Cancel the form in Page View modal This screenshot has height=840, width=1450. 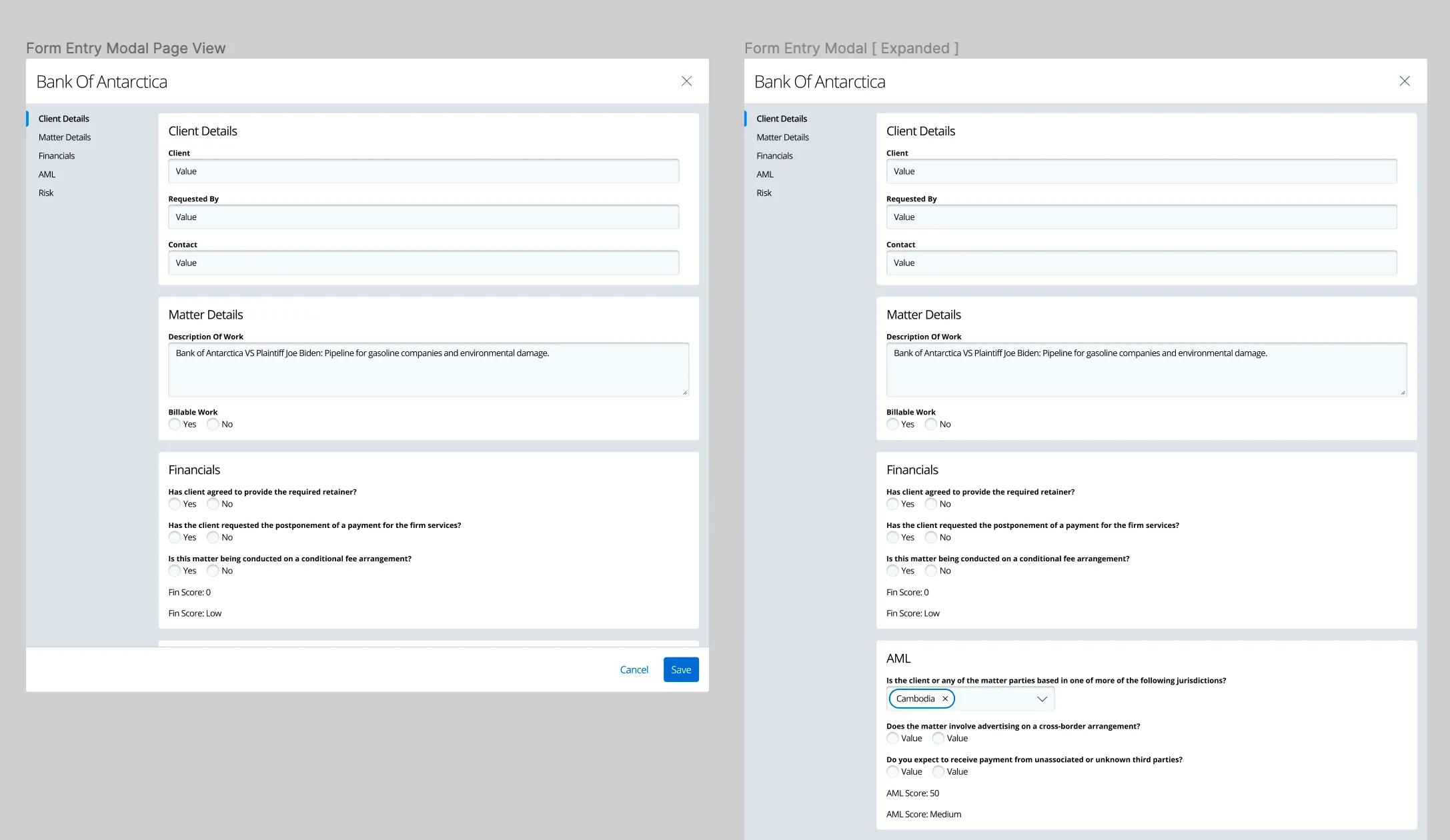634,670
